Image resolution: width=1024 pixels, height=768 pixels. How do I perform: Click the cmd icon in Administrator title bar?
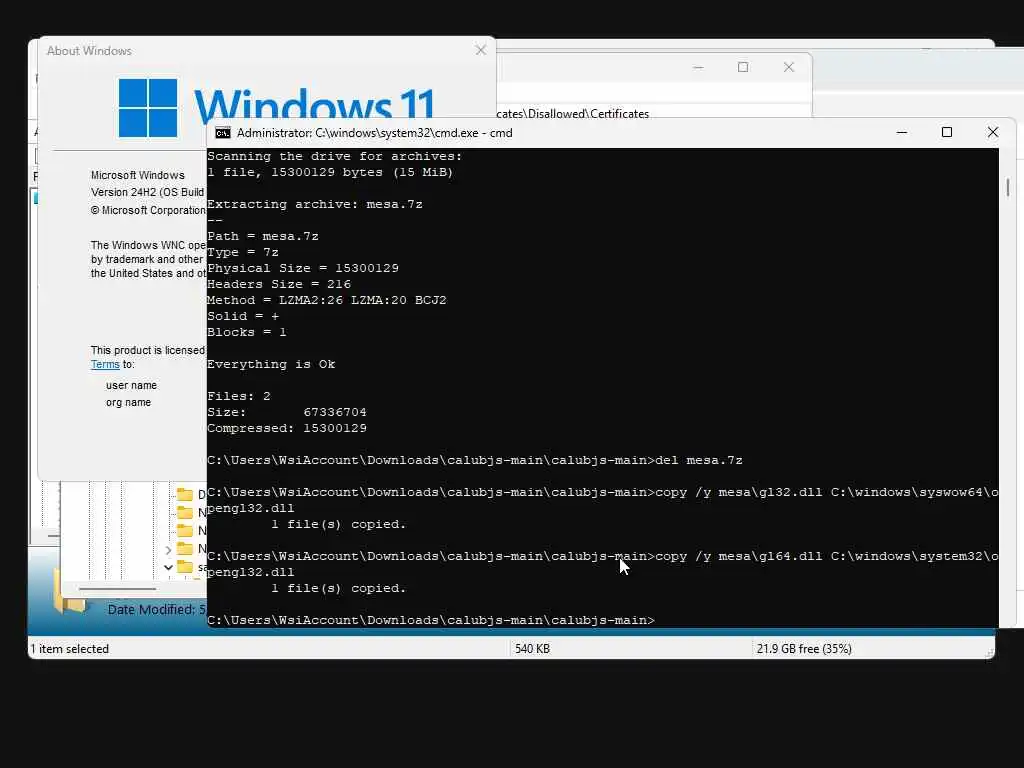pos(223,133)
